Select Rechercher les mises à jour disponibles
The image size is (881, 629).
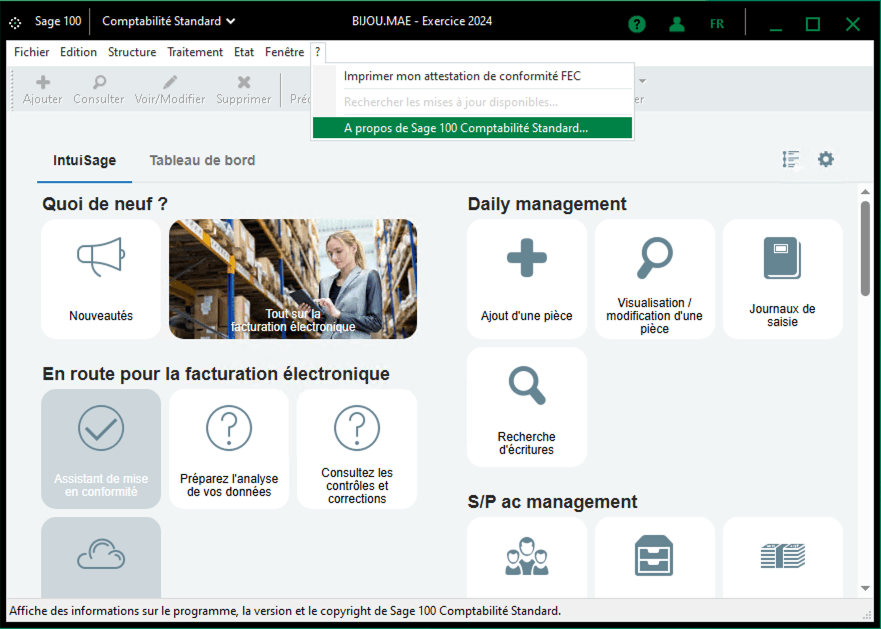pyautogui.click(x=473, y=102)
